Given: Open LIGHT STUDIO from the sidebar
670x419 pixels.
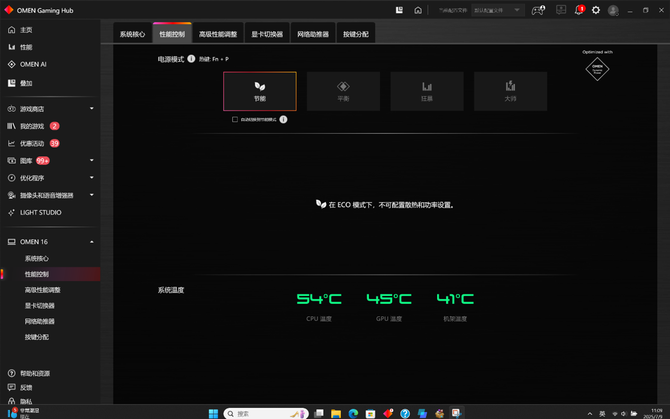Looking at the screenshot, I should 40,212.
